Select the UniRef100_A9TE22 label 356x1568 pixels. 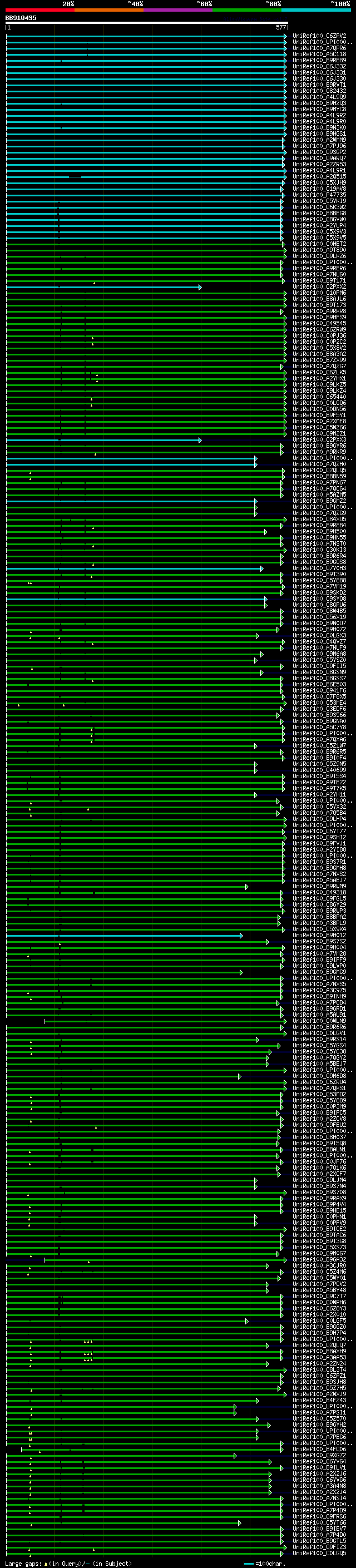pyautogui.click(x=319, y=782)
